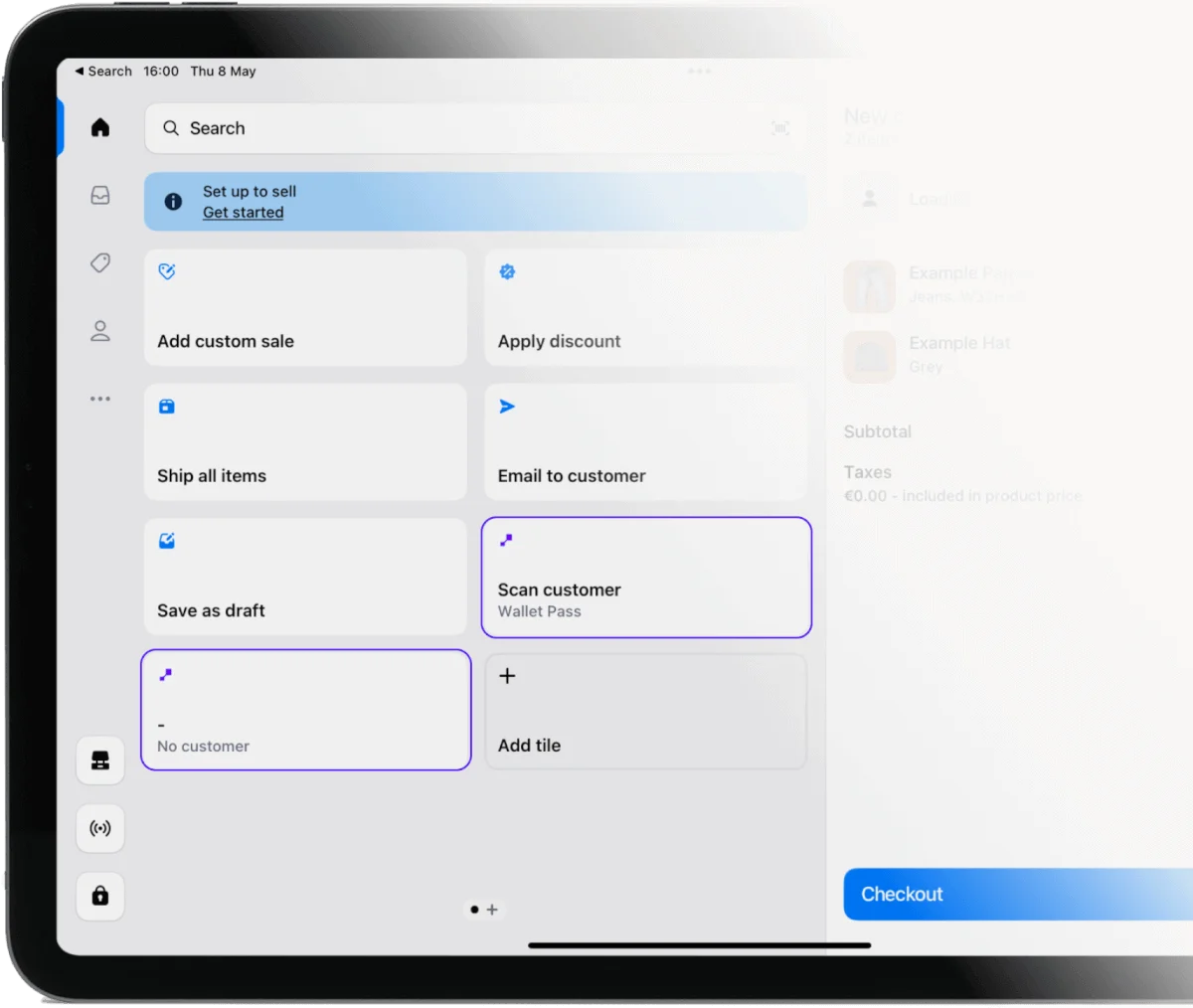Tap the cash drawer icon near the bottom left
The width and height of the screenshot is (1193, 1008).
(99, 760)
